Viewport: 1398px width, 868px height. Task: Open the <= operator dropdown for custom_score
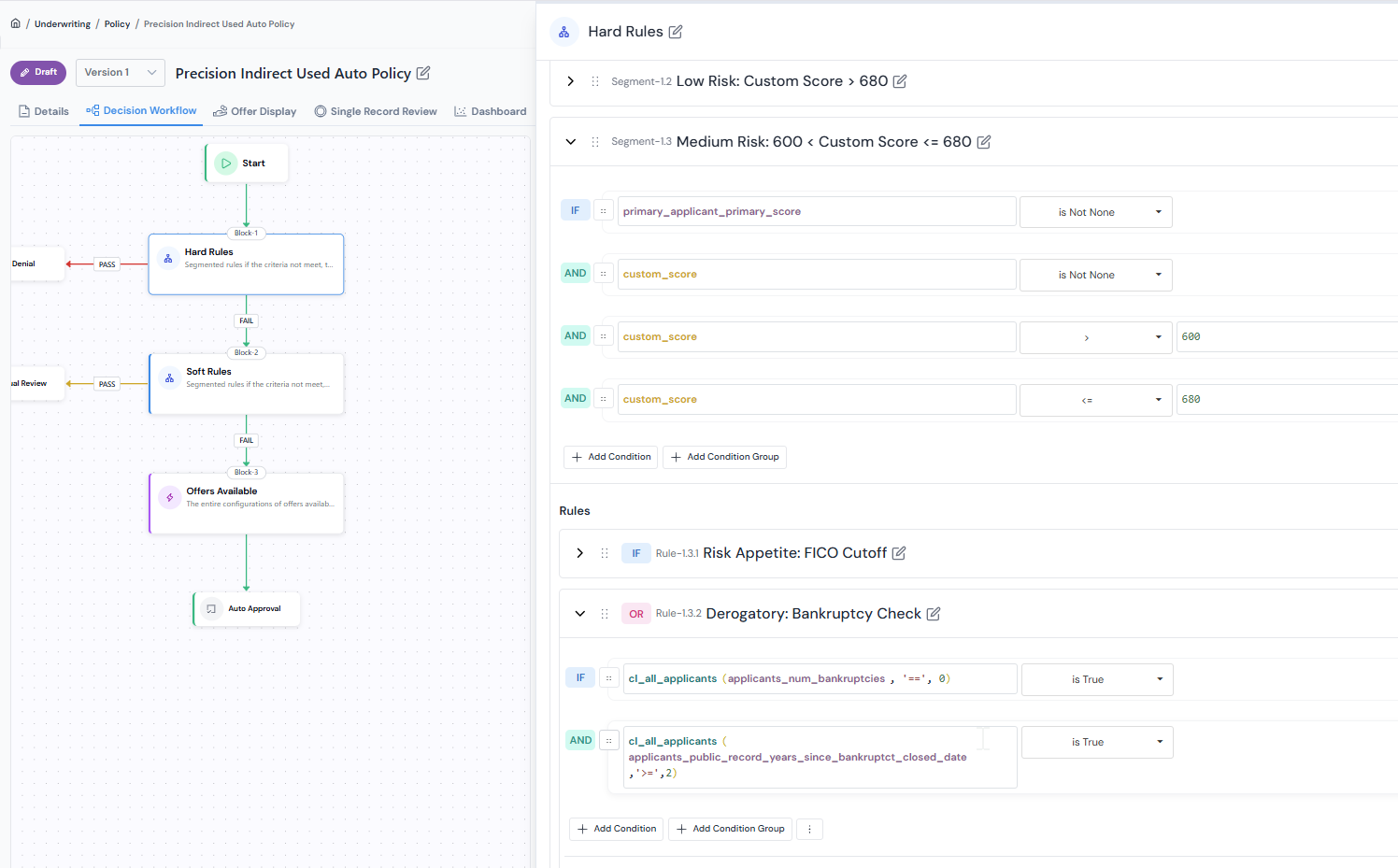pyautogui.click(x=1095, y=400)
